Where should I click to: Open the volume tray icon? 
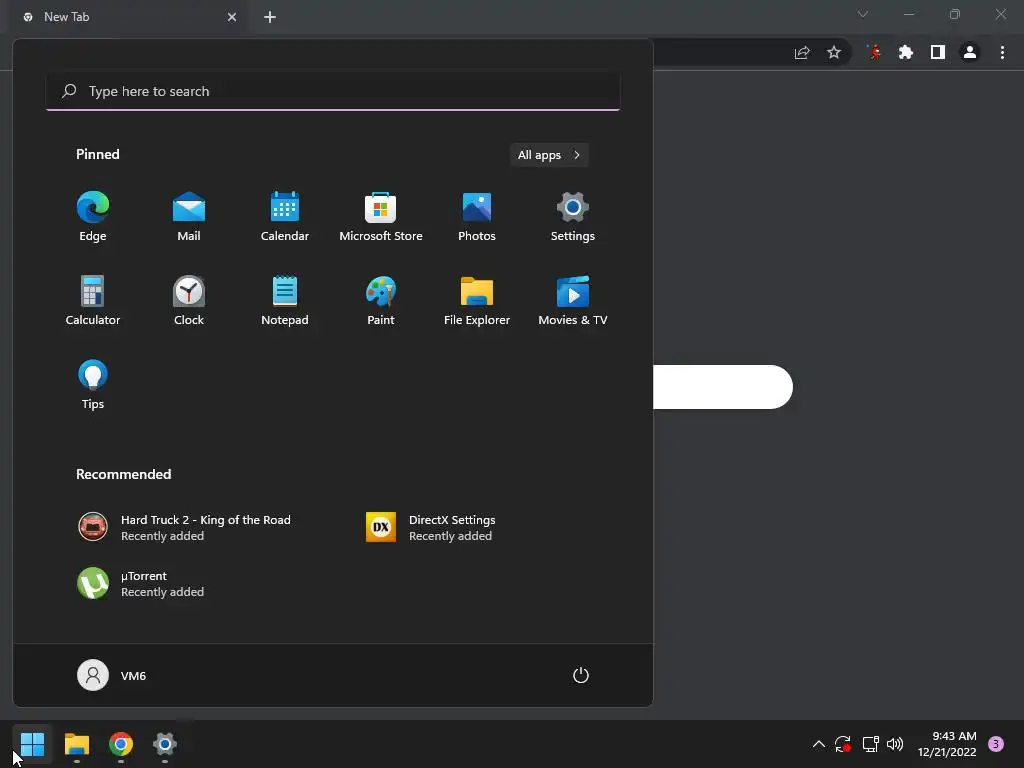[x=895, y=744]
